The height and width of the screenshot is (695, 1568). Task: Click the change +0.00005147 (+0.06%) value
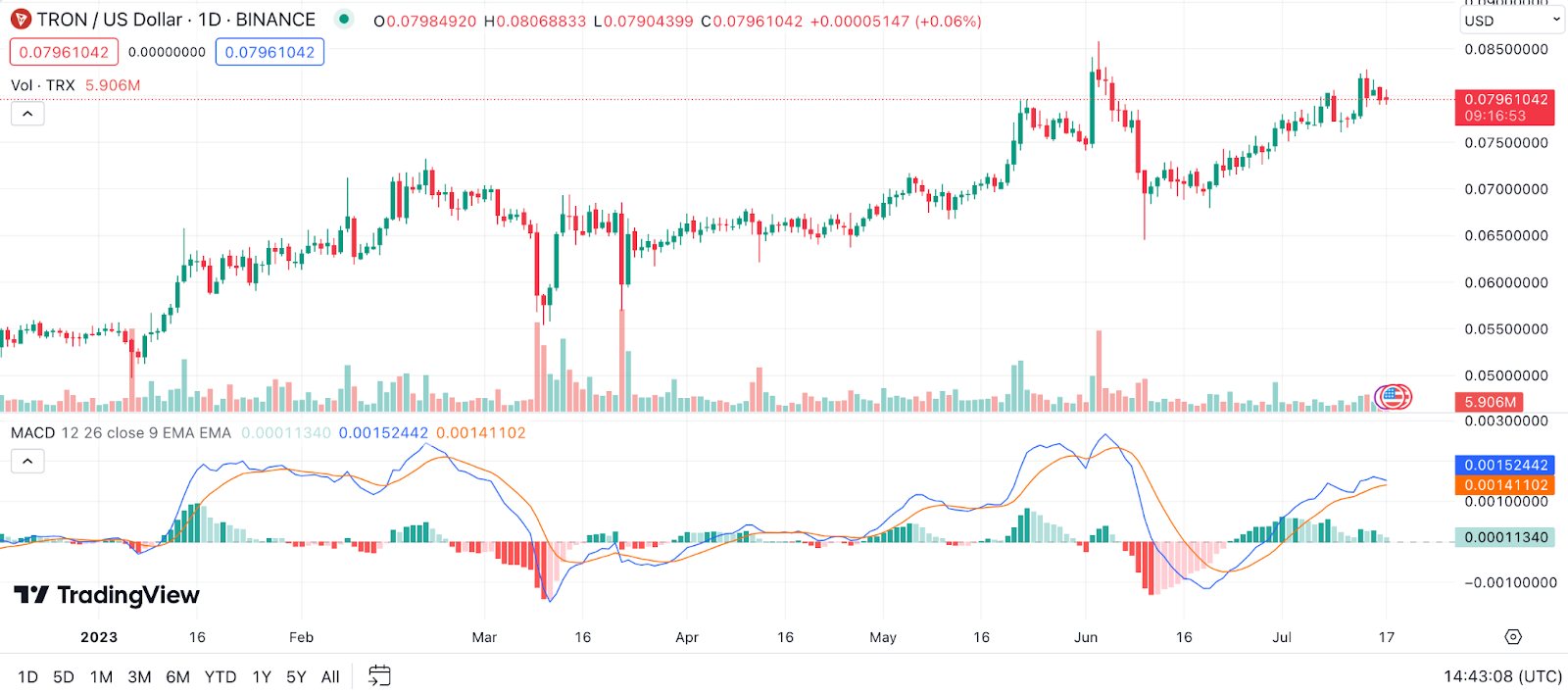(x=896, y=21)
